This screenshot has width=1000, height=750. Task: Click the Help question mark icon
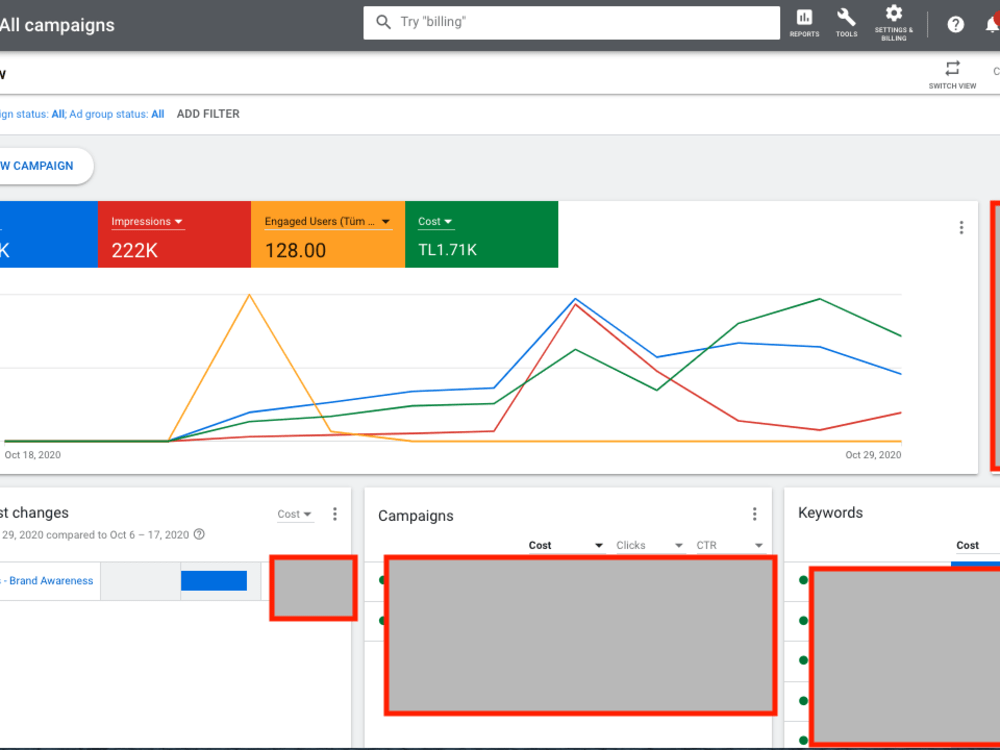955,24
